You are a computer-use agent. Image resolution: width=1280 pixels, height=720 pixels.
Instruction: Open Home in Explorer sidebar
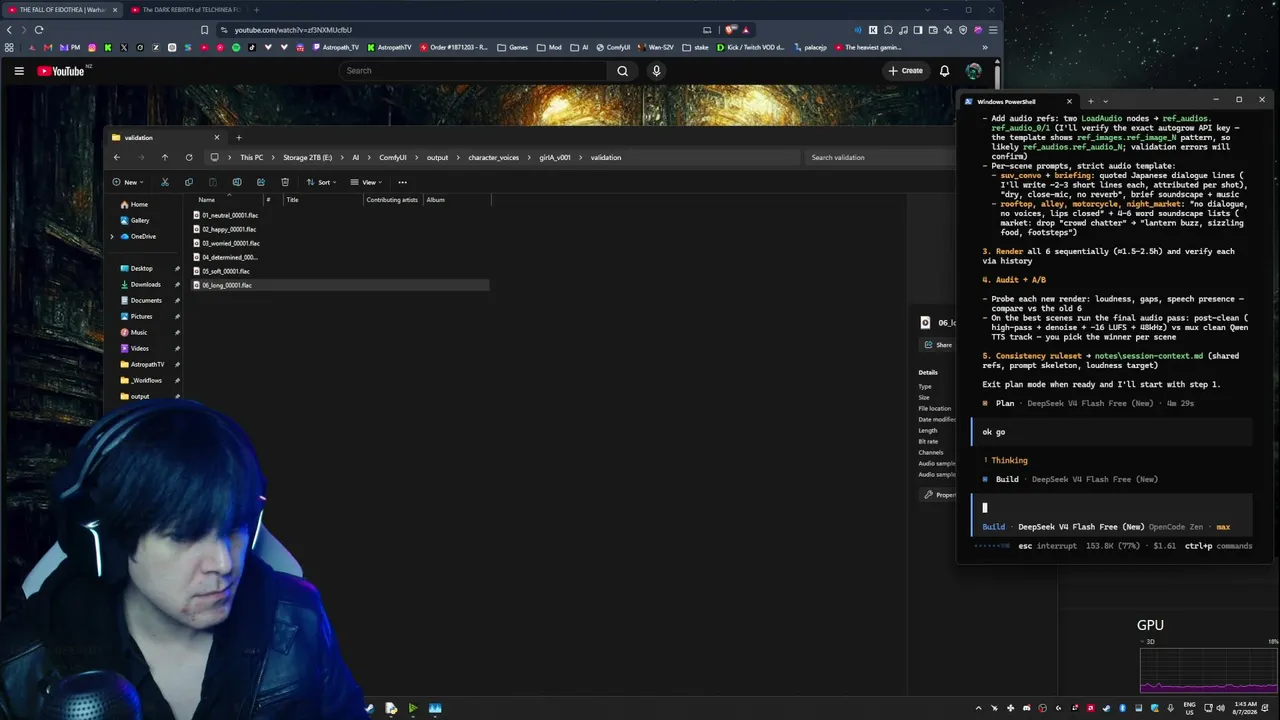133,204
